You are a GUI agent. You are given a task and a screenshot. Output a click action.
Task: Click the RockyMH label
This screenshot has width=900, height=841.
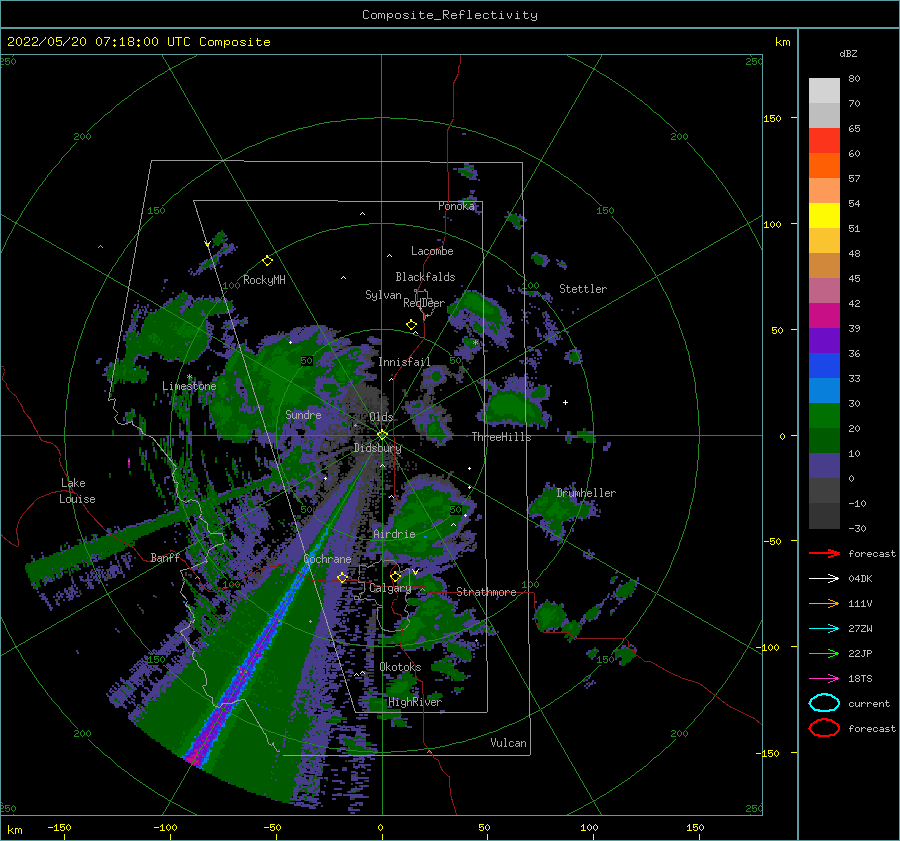click(264, 280)
